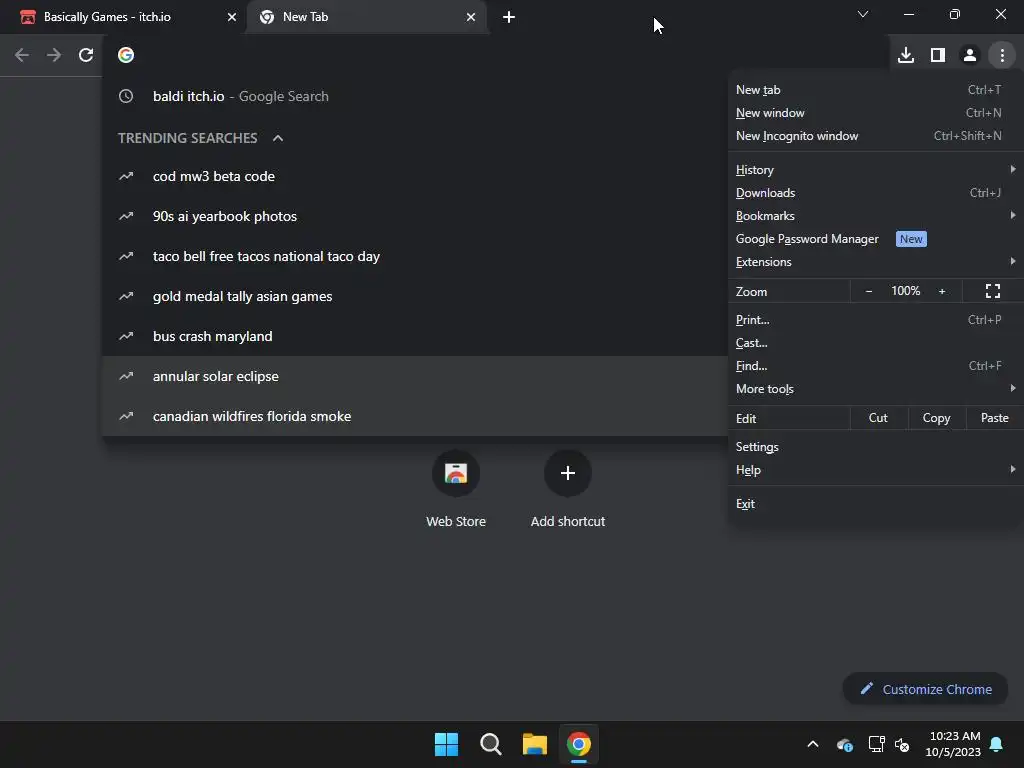Select 'canadian wildfires florida smoke' suggestion
Screen dimensions: 1024x768
415,416
